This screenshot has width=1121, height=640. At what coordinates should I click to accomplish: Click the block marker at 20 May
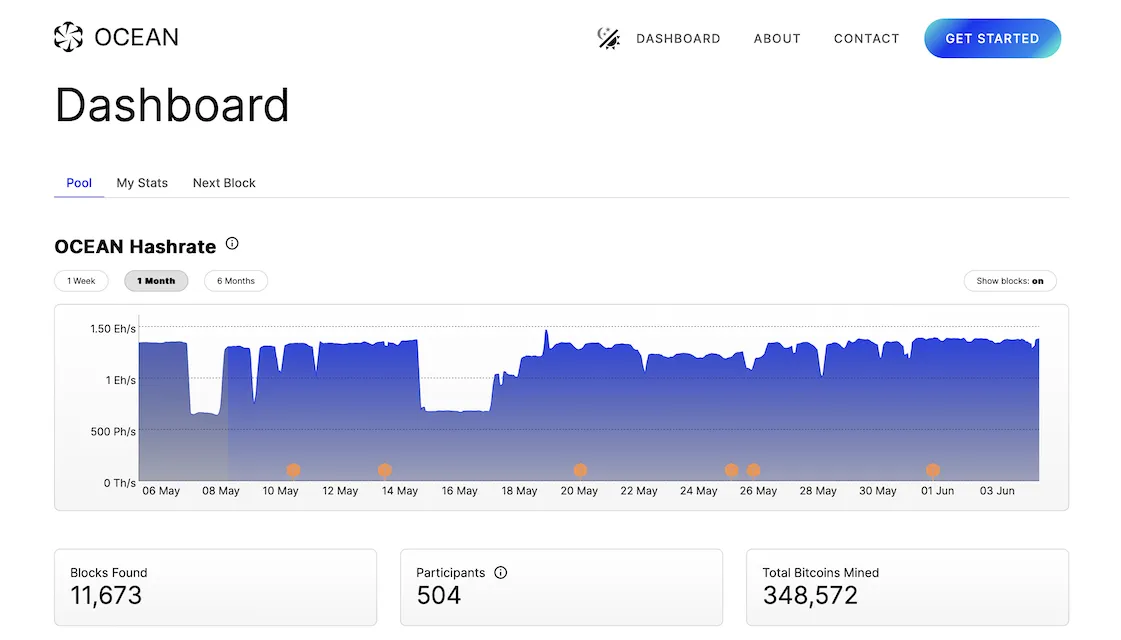pyautogui.click(x=580, y=470)
